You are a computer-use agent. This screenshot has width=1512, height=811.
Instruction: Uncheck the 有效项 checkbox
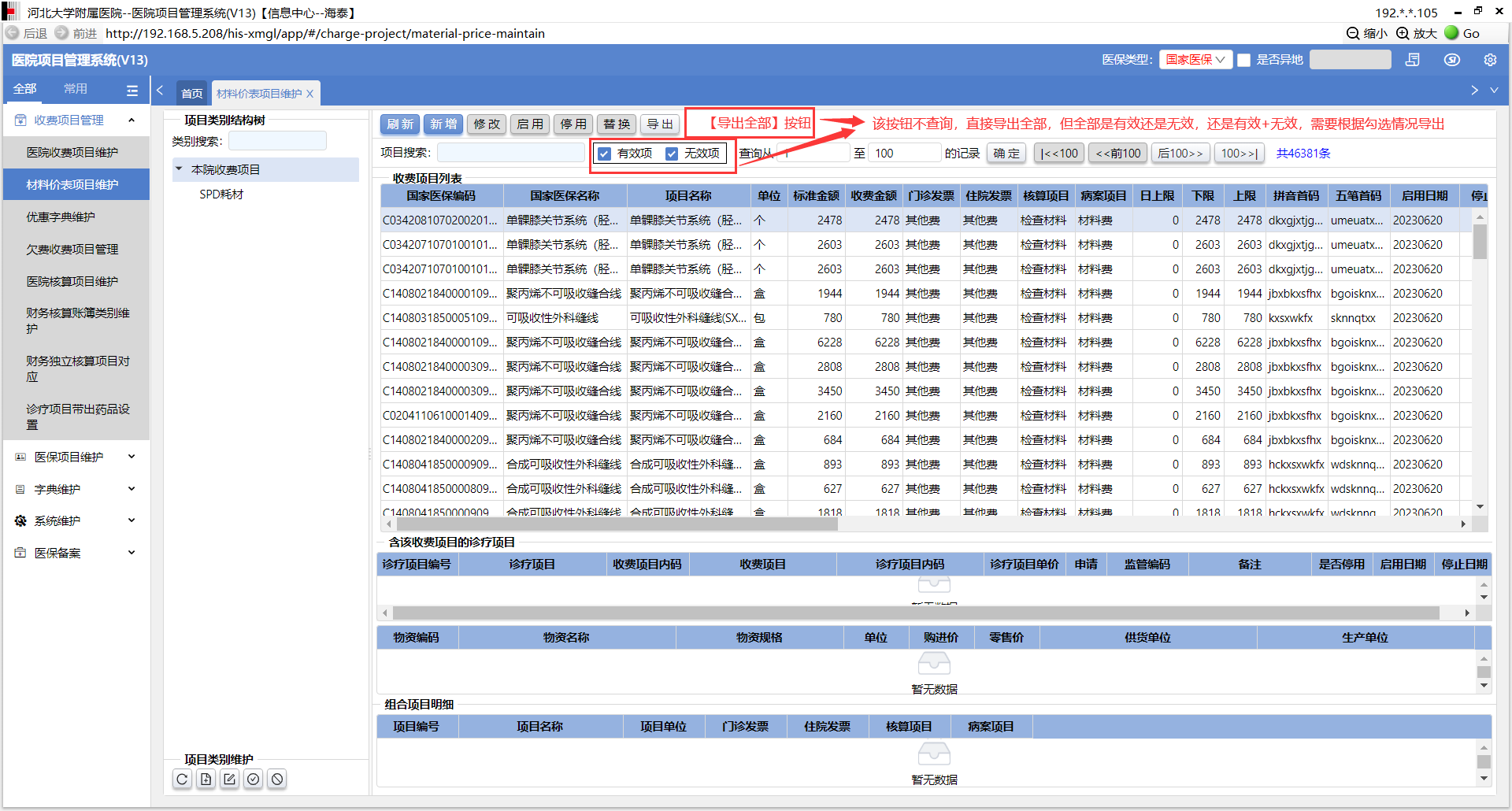pos(605,154)
